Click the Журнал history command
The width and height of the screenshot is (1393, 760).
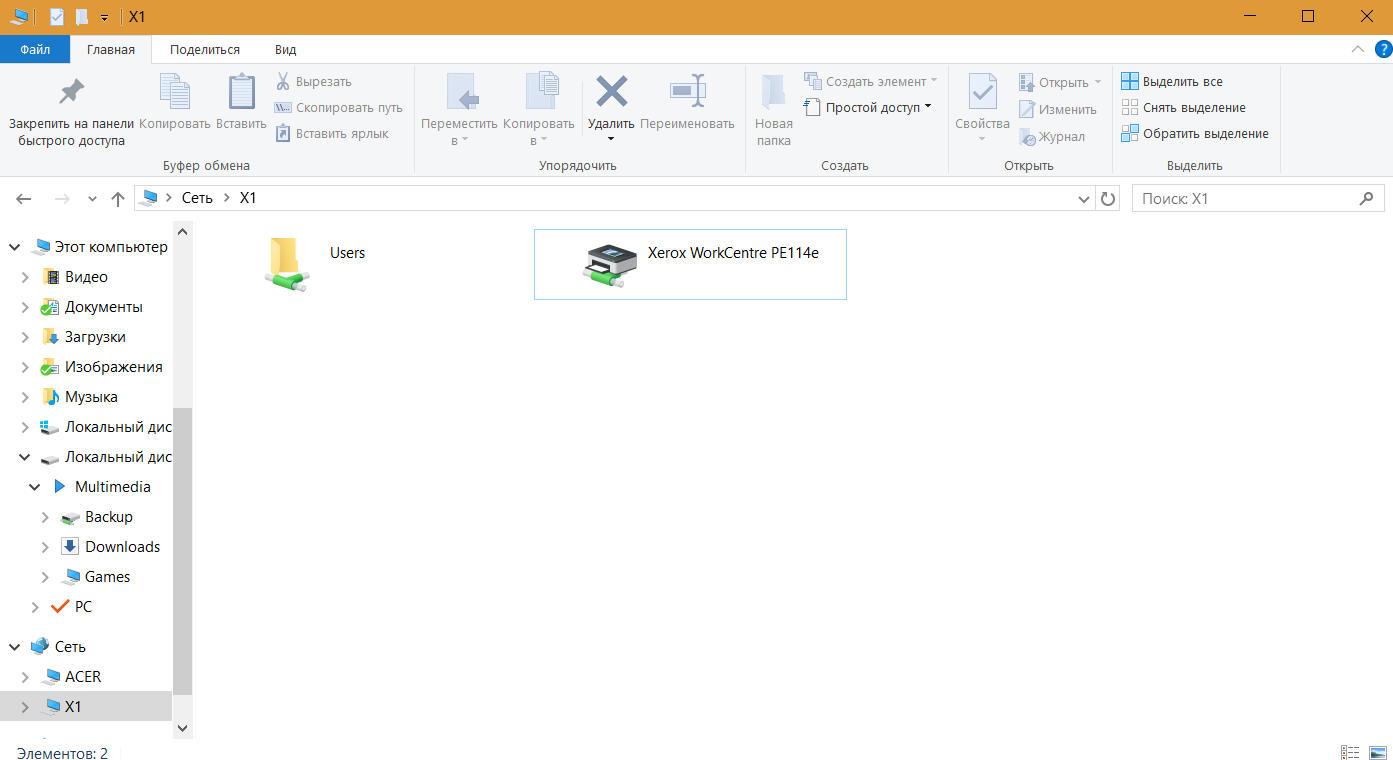tap(1052, 136)
